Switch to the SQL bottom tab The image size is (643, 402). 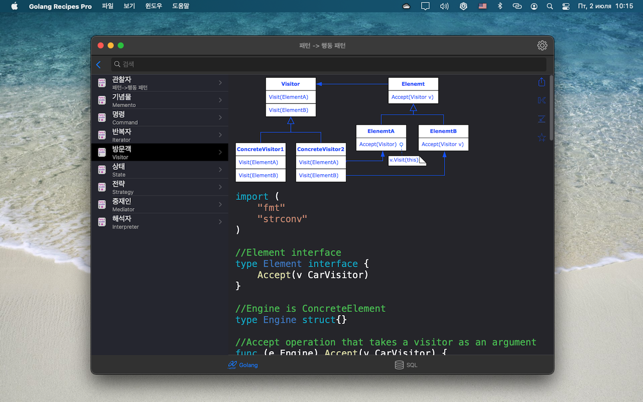pos(406,365)
